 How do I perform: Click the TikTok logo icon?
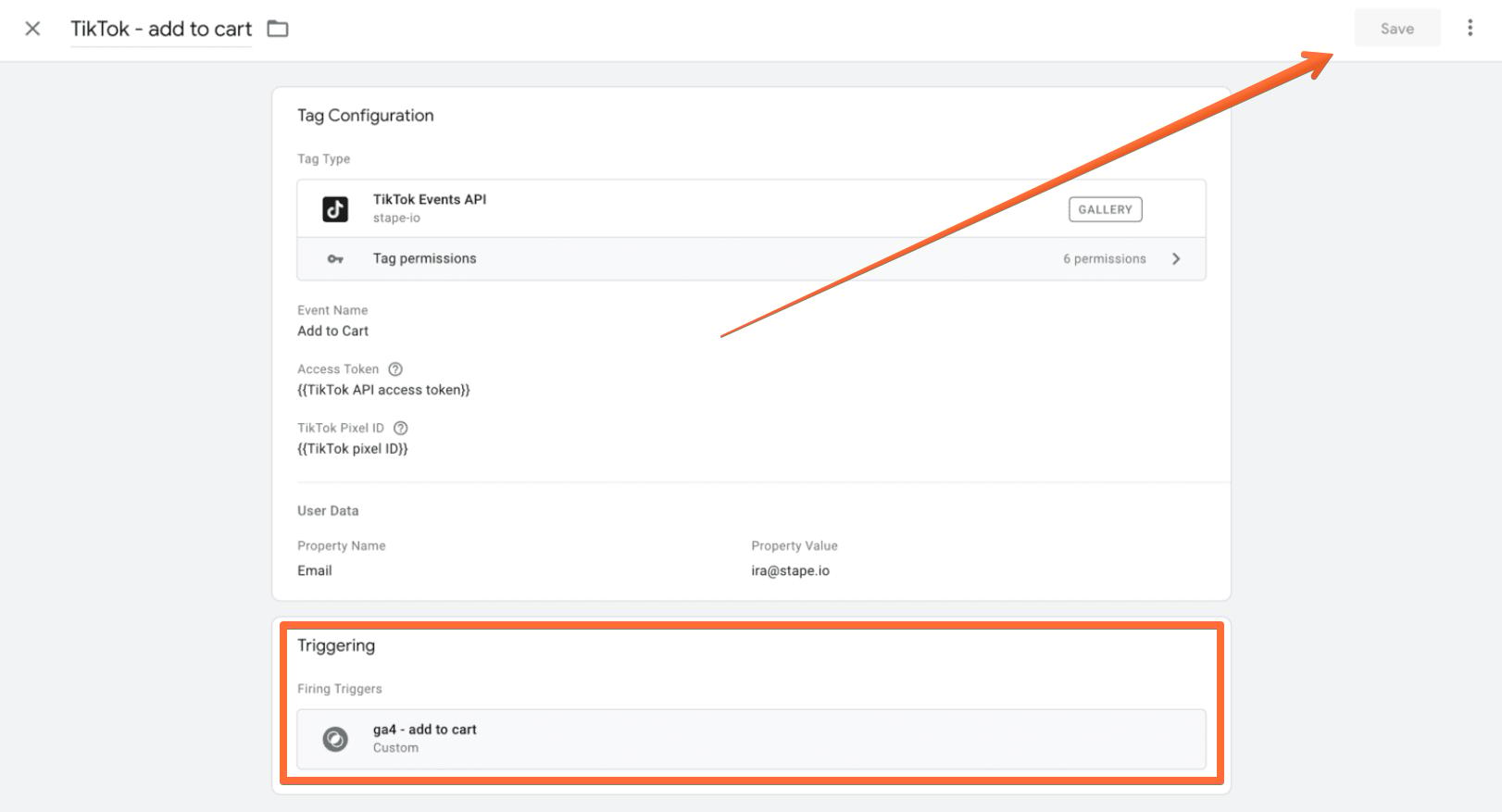(335, 209)
